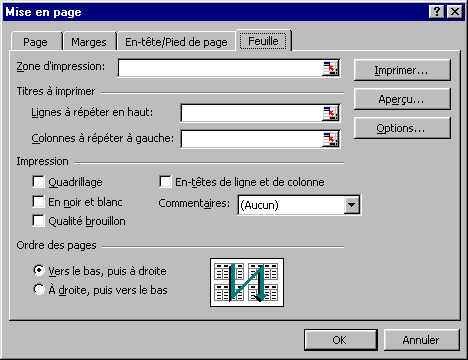
Task: Click range selector icon for Zone d'impression
Action: [330, 68]
